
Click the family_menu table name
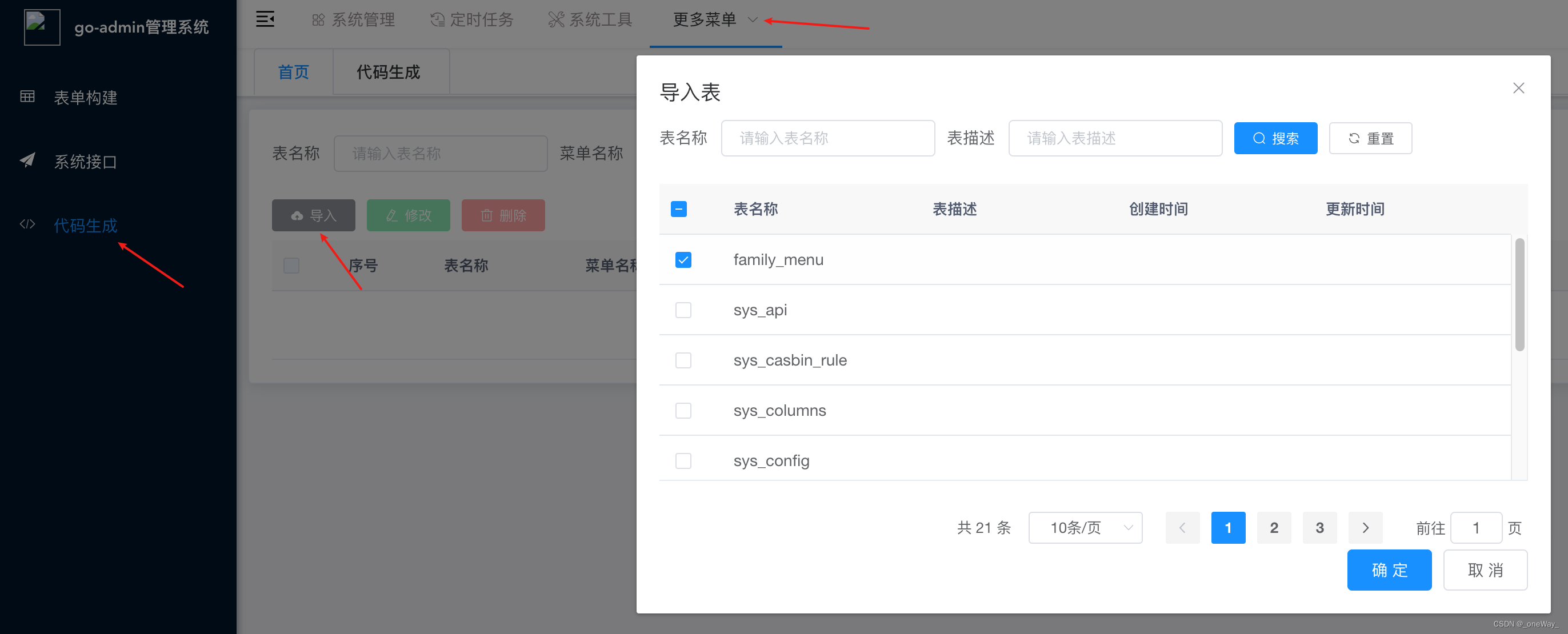[x=778, y=260]
